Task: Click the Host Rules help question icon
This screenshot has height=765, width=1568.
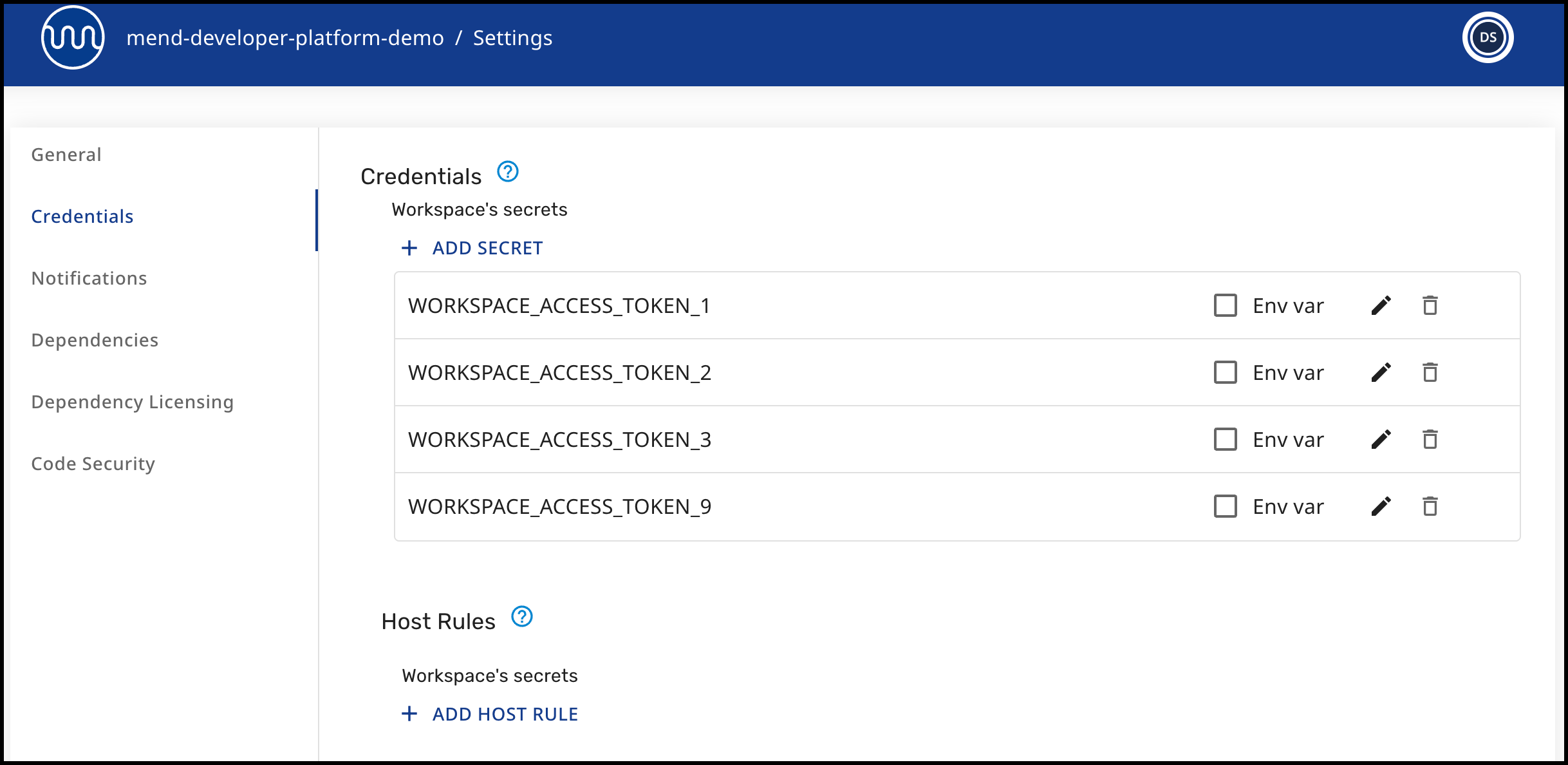Action: [521, 617]
